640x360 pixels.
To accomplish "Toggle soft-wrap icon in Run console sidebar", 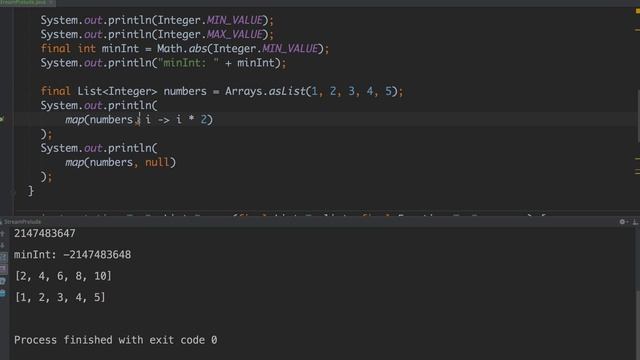I will click(x=3, y=257).
